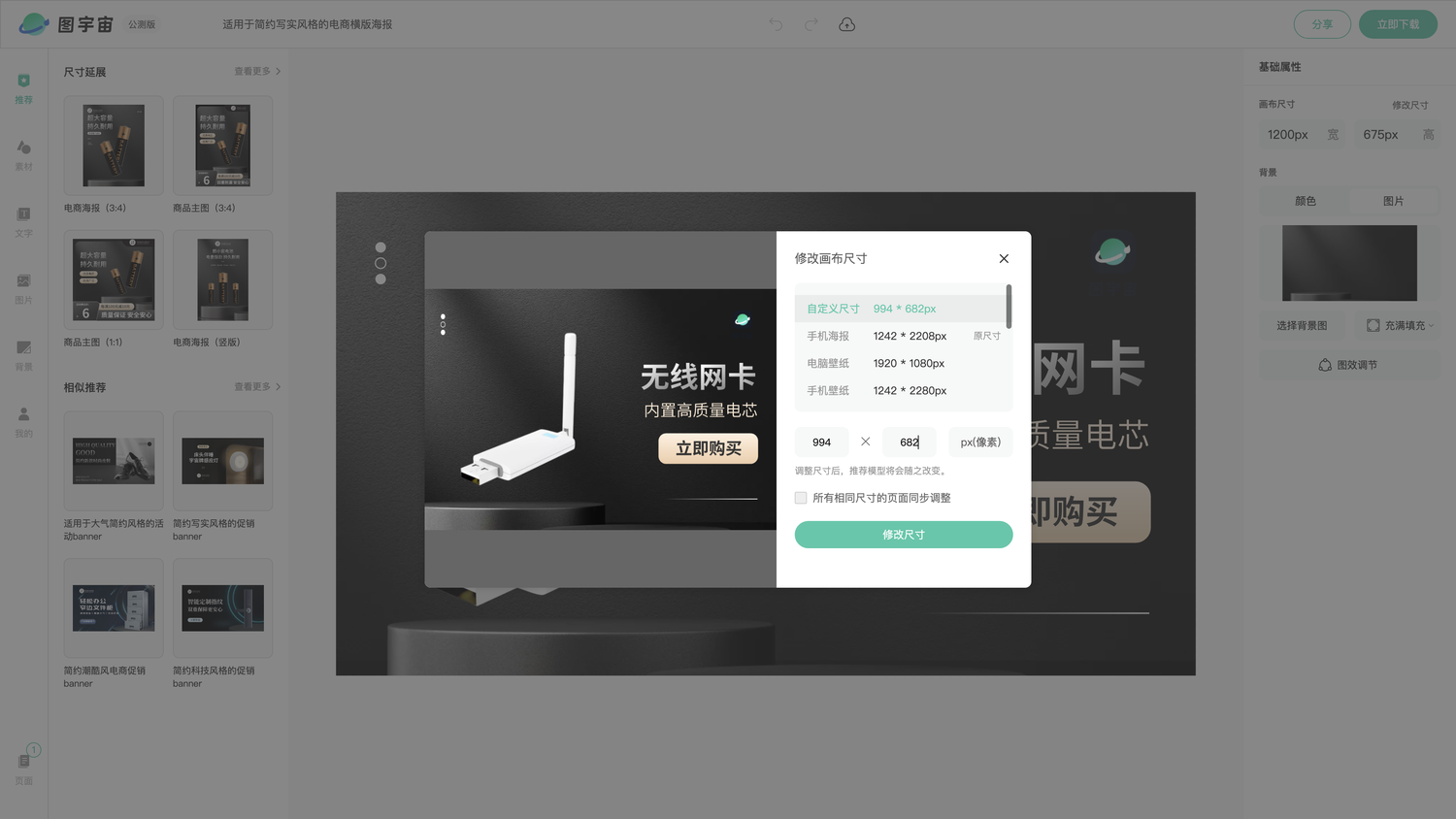Open the 充满填充 dropdown
The width and height of the screenshot is (1456, 819).
tap(1398, 325)
